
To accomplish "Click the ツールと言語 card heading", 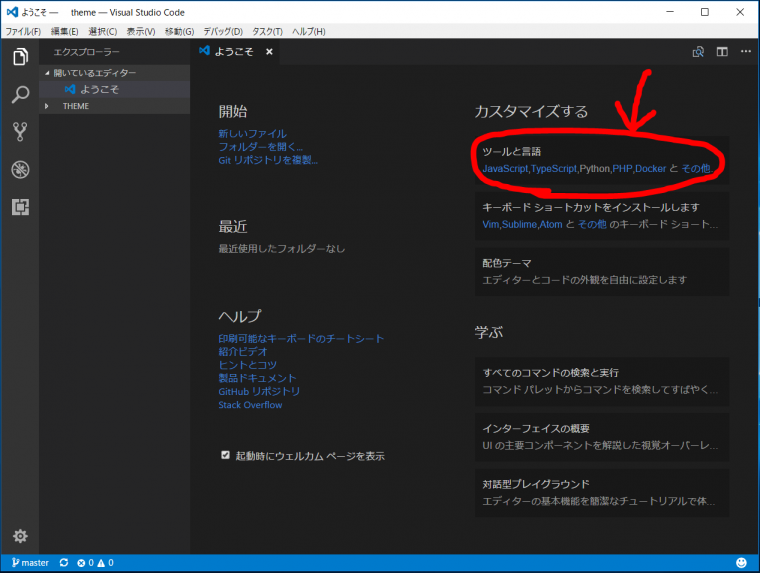I will (511, 152).
